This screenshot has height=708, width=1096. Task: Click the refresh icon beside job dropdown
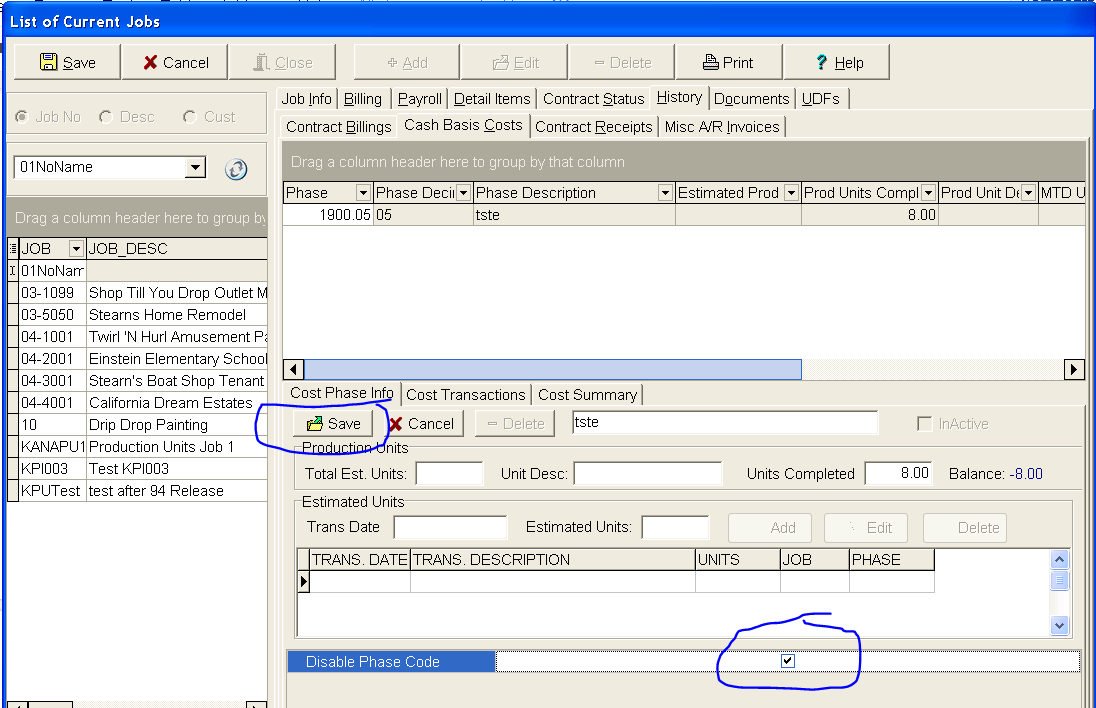point(236,169)
